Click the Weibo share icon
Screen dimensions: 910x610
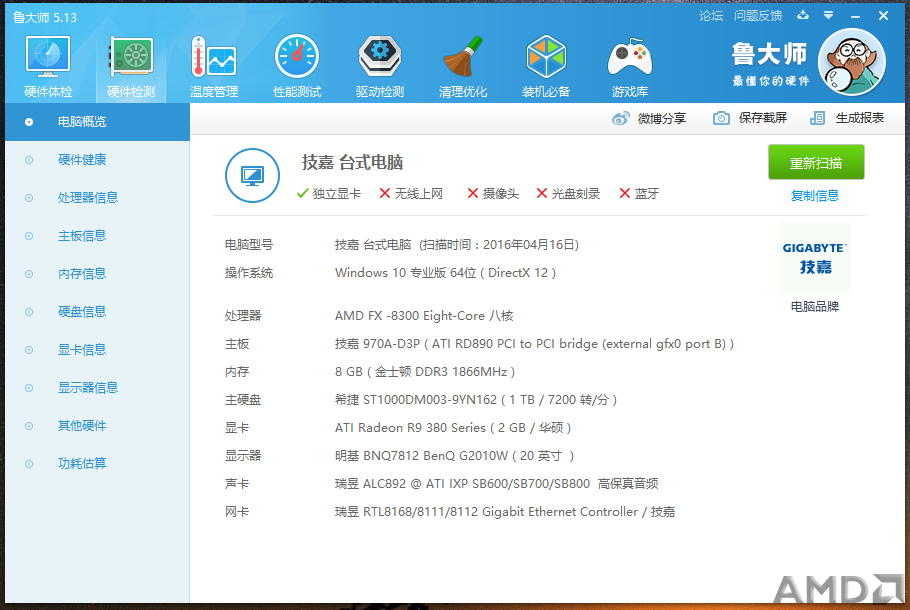click(620, 118)
